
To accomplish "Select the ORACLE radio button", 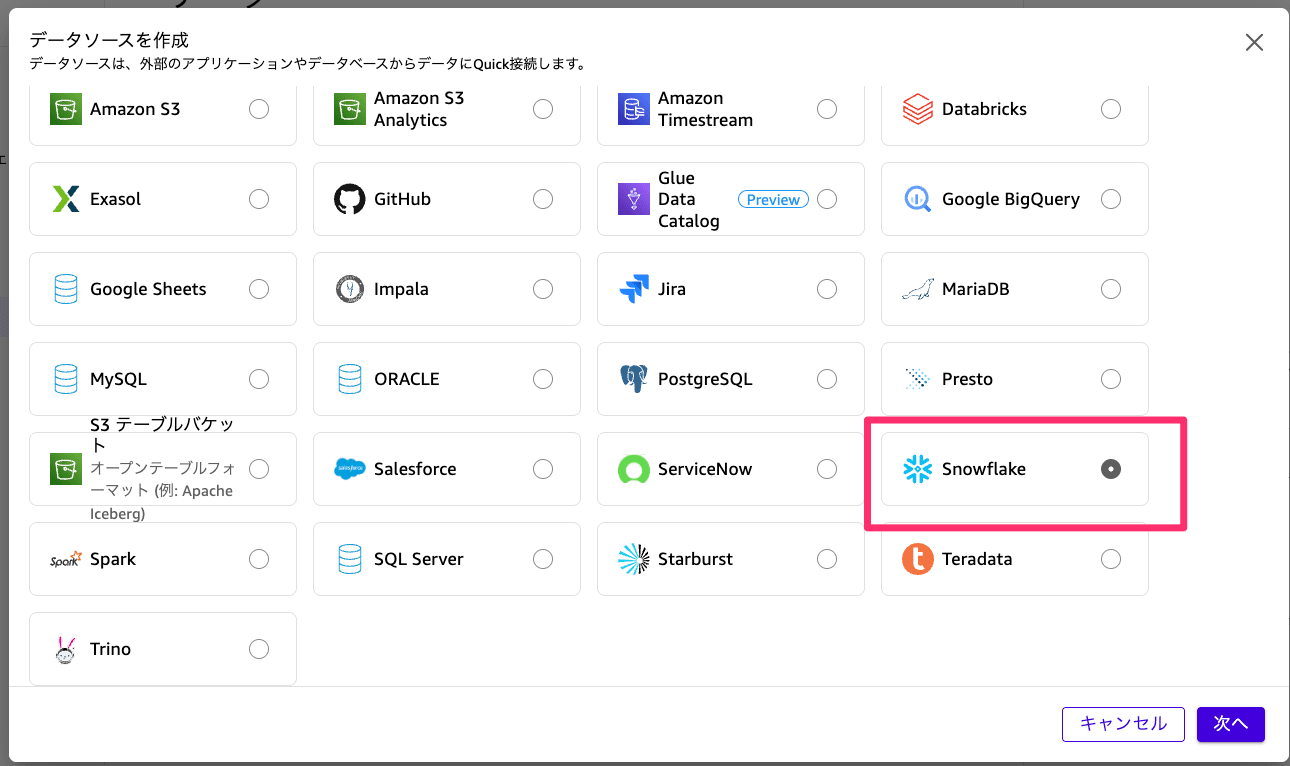I will 543,379.
